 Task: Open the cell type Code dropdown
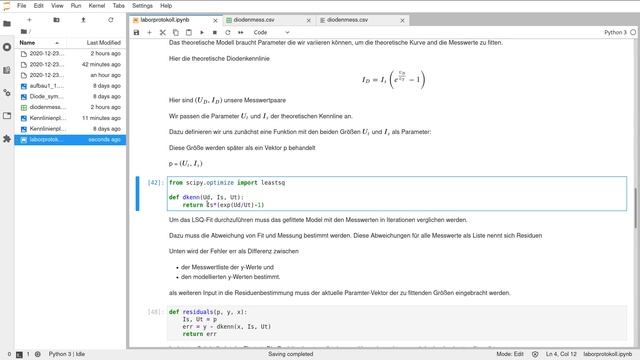click(x=271, y=32)
